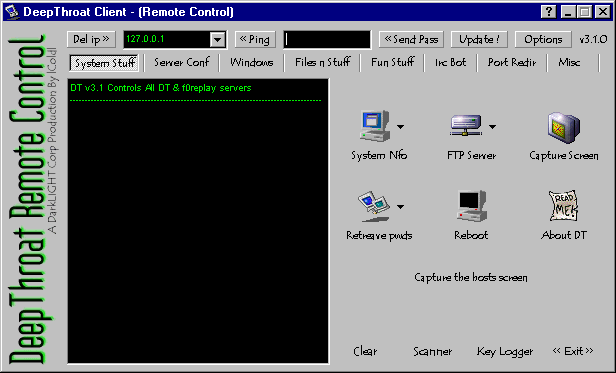
Task: Click the password input field
Action: 327,40
